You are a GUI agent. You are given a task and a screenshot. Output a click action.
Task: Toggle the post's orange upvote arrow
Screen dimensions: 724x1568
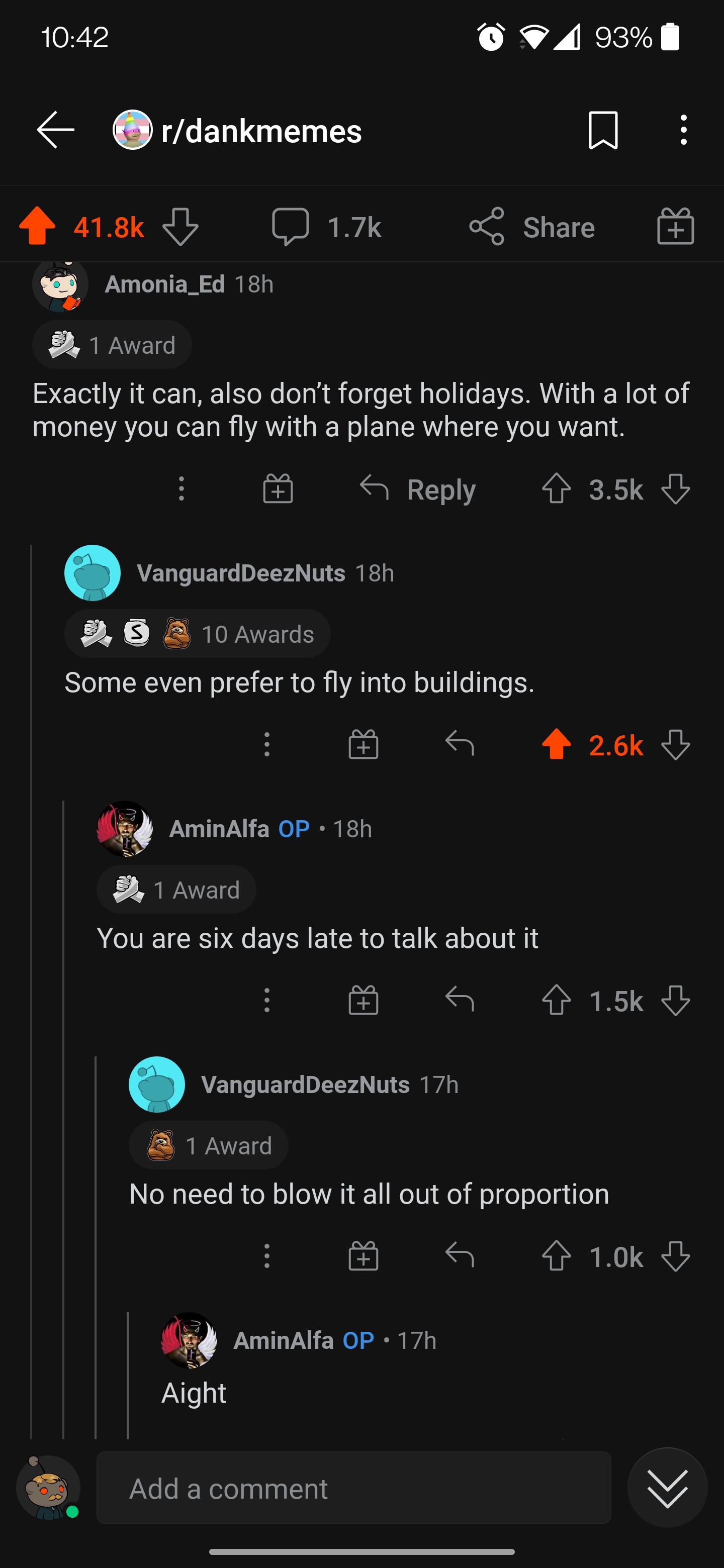[x=38, y=227]
